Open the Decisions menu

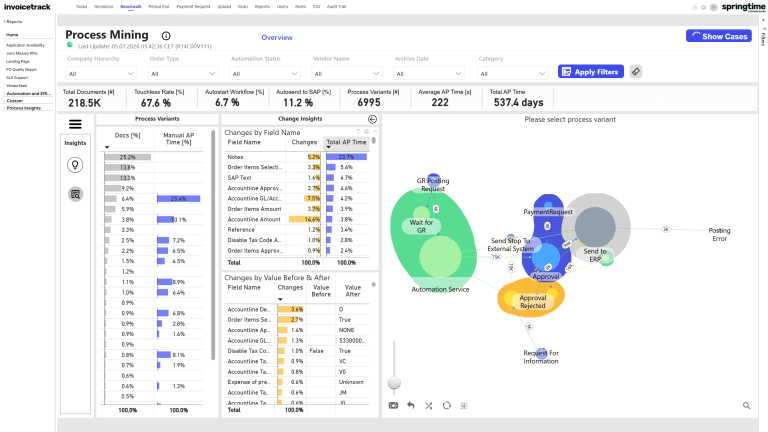(x=103, y=7)
